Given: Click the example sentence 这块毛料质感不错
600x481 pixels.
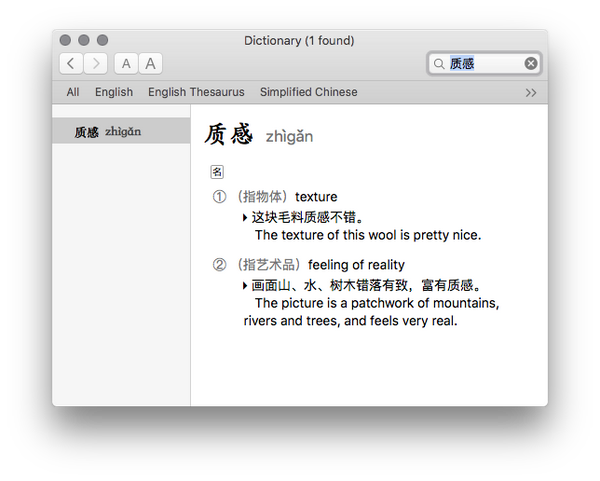Looking at the screenshot, I should pyautogui.click(x=307, y=217).
